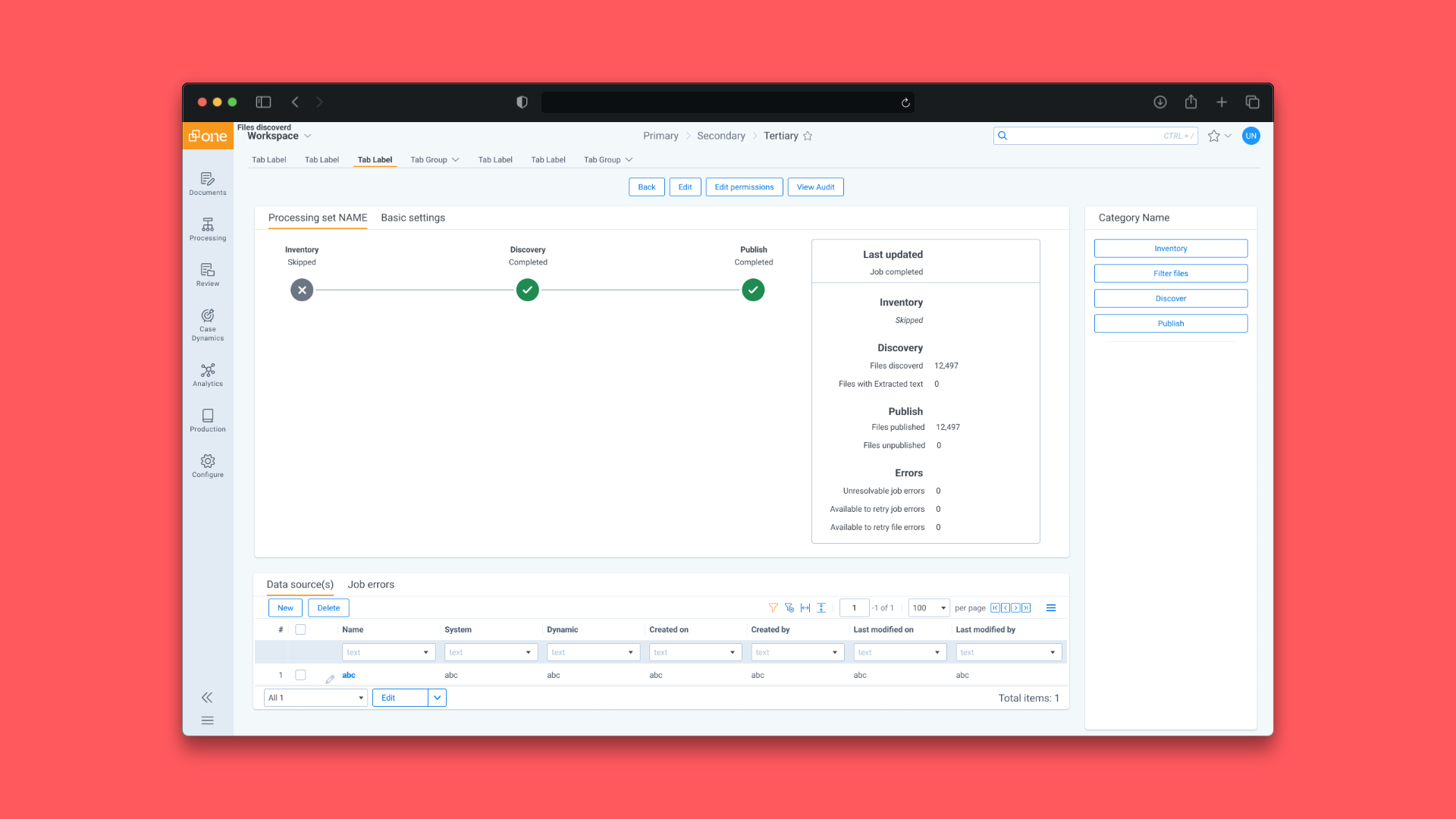This screenshot has width=1456, height=819.
Task: Open Case Dynamics from sidebar
Action: 208,325
